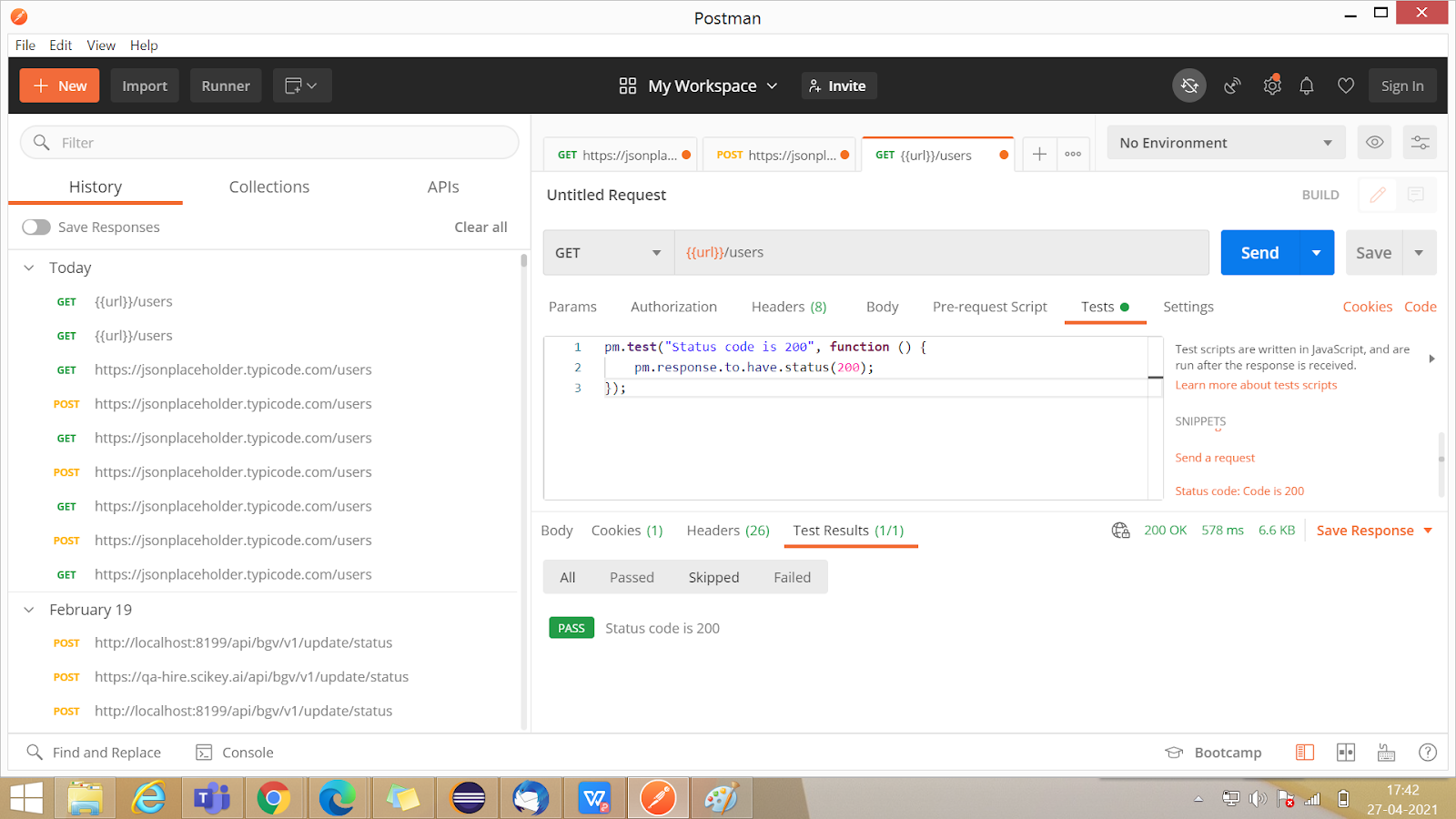Collapse the February 19 history group

click(29, 610)
